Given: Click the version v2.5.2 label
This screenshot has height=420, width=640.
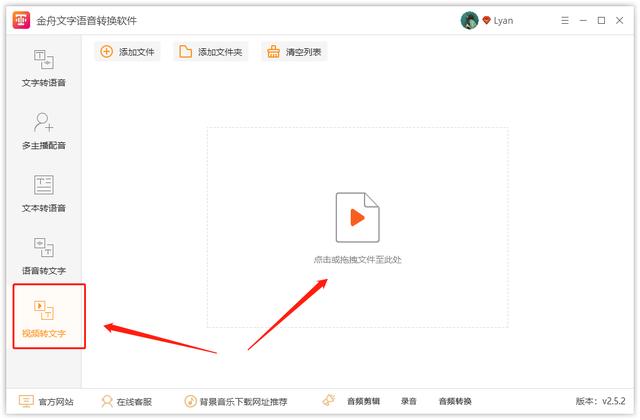Looking at the screenshot, I should (x=600, y=401).
